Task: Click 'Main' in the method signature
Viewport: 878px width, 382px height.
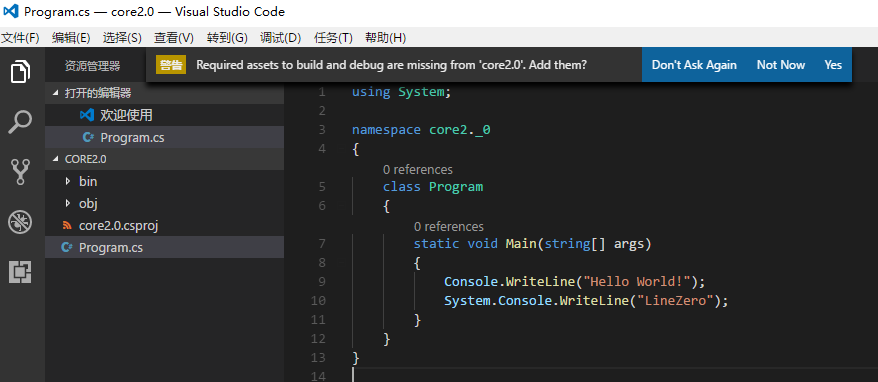Action: coord(521,244)
